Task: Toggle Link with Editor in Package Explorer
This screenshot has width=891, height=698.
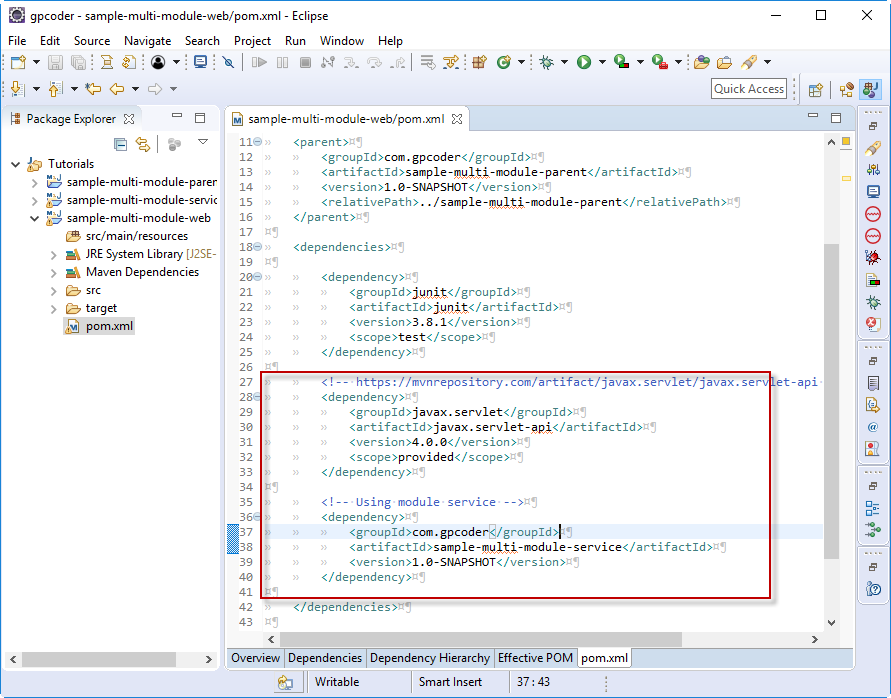Action: (143, 144)
